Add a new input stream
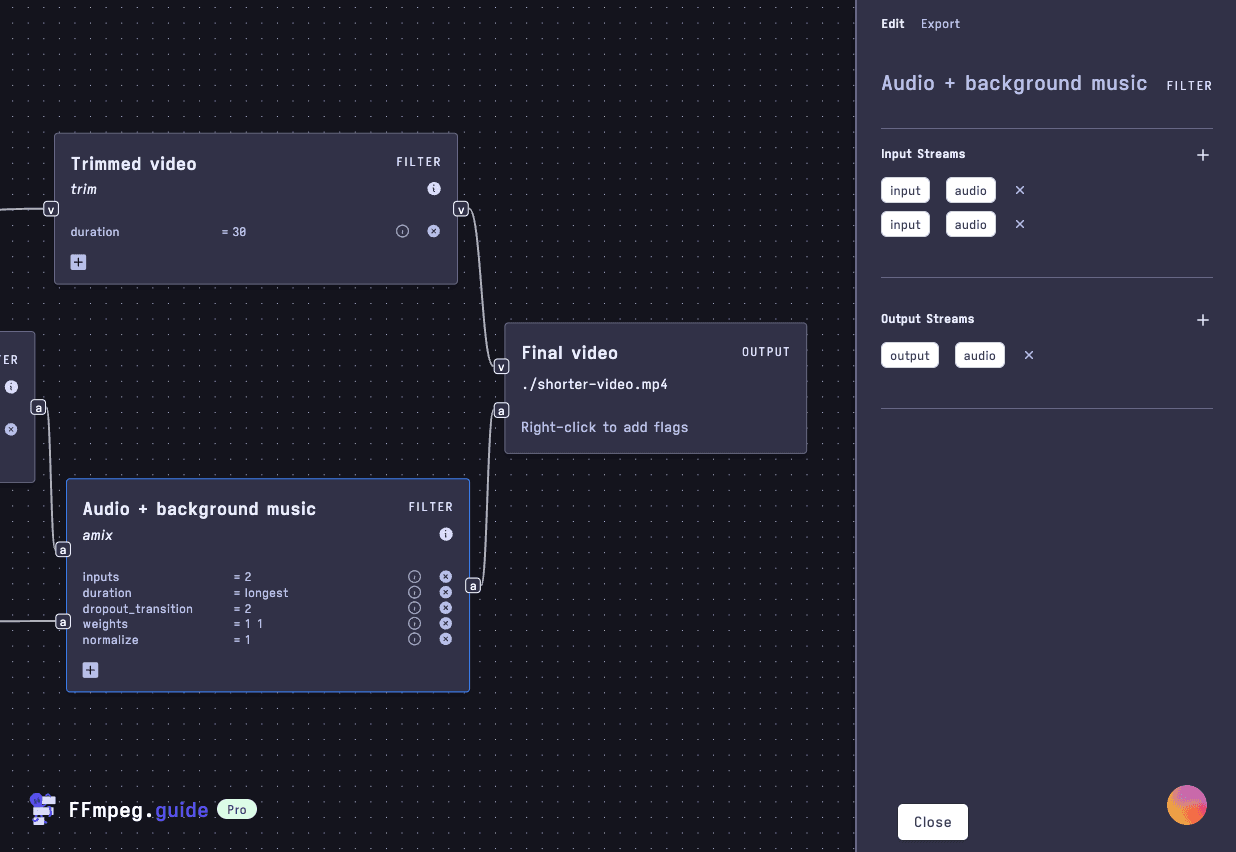This screenshot has height=852, width=1236. click(x=1203, y=155)
